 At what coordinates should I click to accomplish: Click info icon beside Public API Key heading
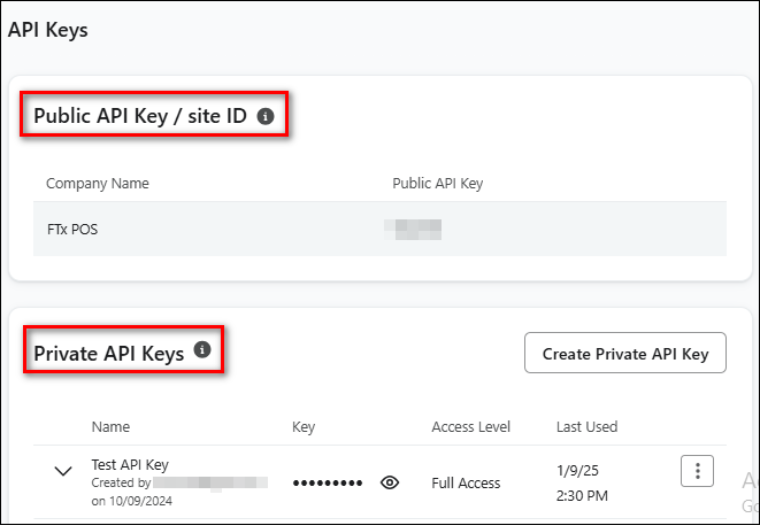(265, 116)
